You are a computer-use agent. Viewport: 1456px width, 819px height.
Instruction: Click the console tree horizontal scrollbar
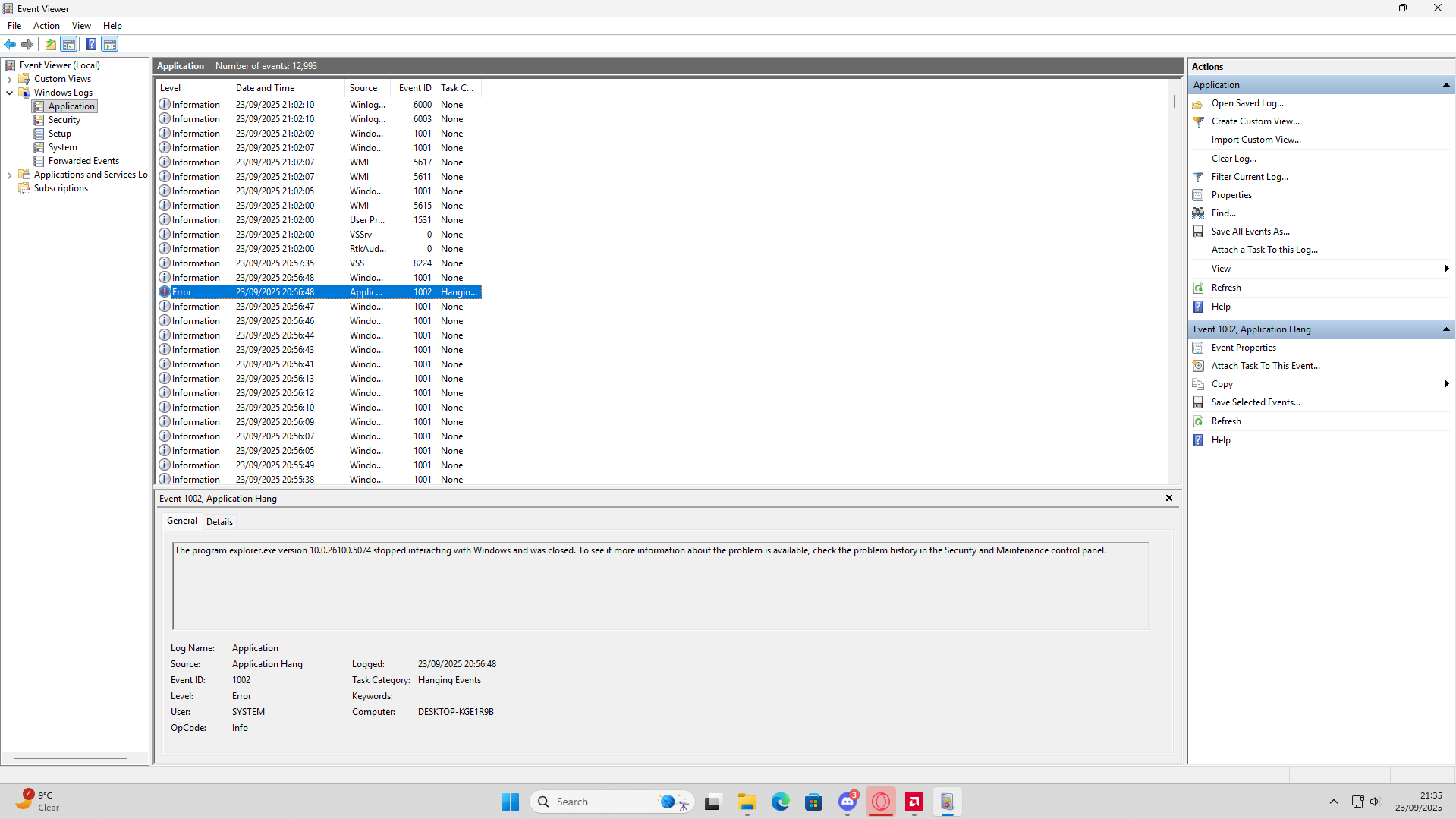(x=71, y=758)
